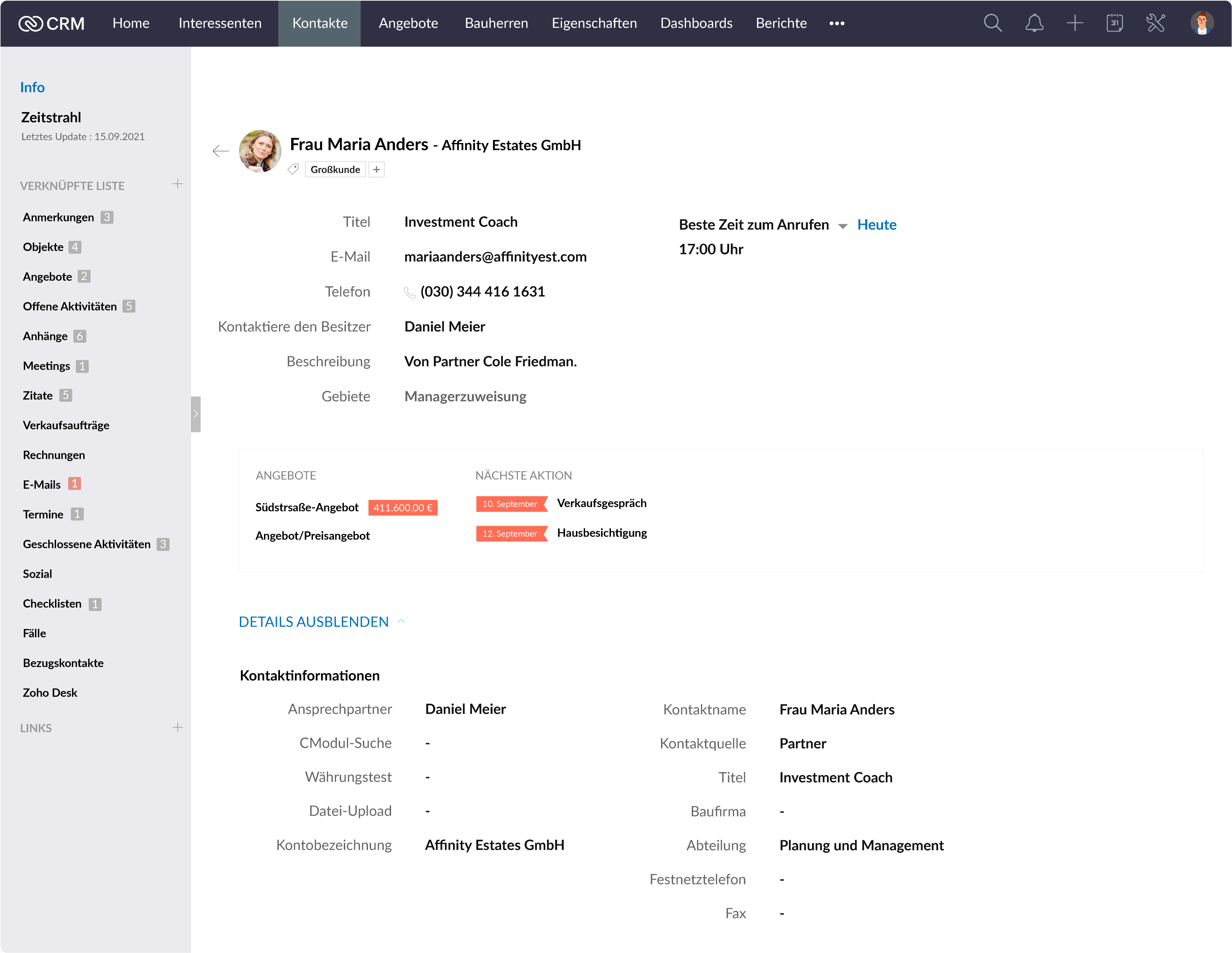Open the calendar icon in top bar

(x=1115, y=23)
